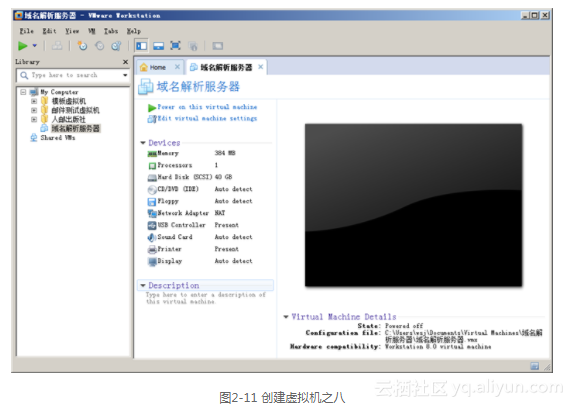The height and width of the screenshot is (408, 574).
Task: Open the snapshot manager toolbar icon
Action: pos(116,46)
